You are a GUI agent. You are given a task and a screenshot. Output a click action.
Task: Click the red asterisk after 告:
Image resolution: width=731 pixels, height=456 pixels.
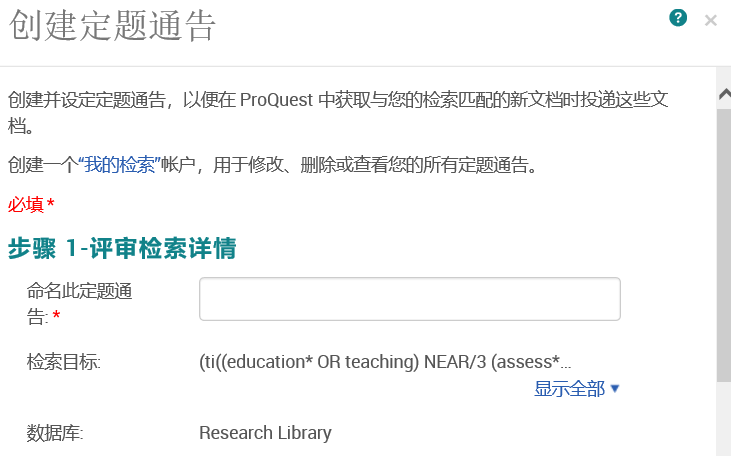56,316
